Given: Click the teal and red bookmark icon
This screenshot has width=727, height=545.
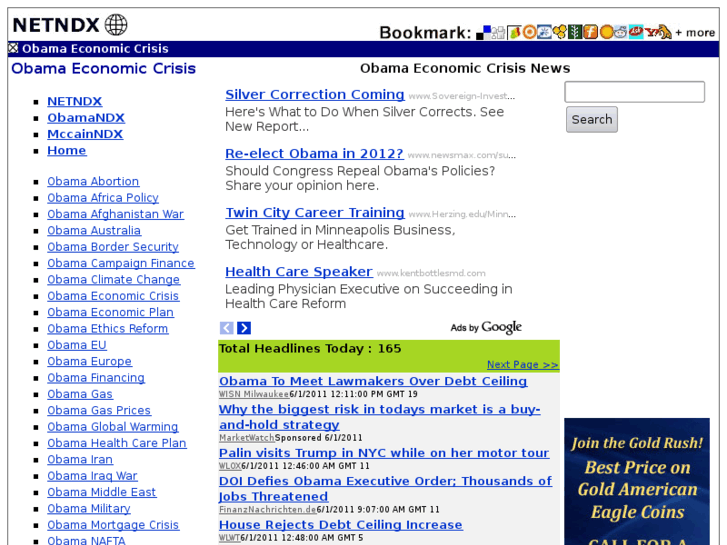Looking at the screenshot, I should click(636, 32).
